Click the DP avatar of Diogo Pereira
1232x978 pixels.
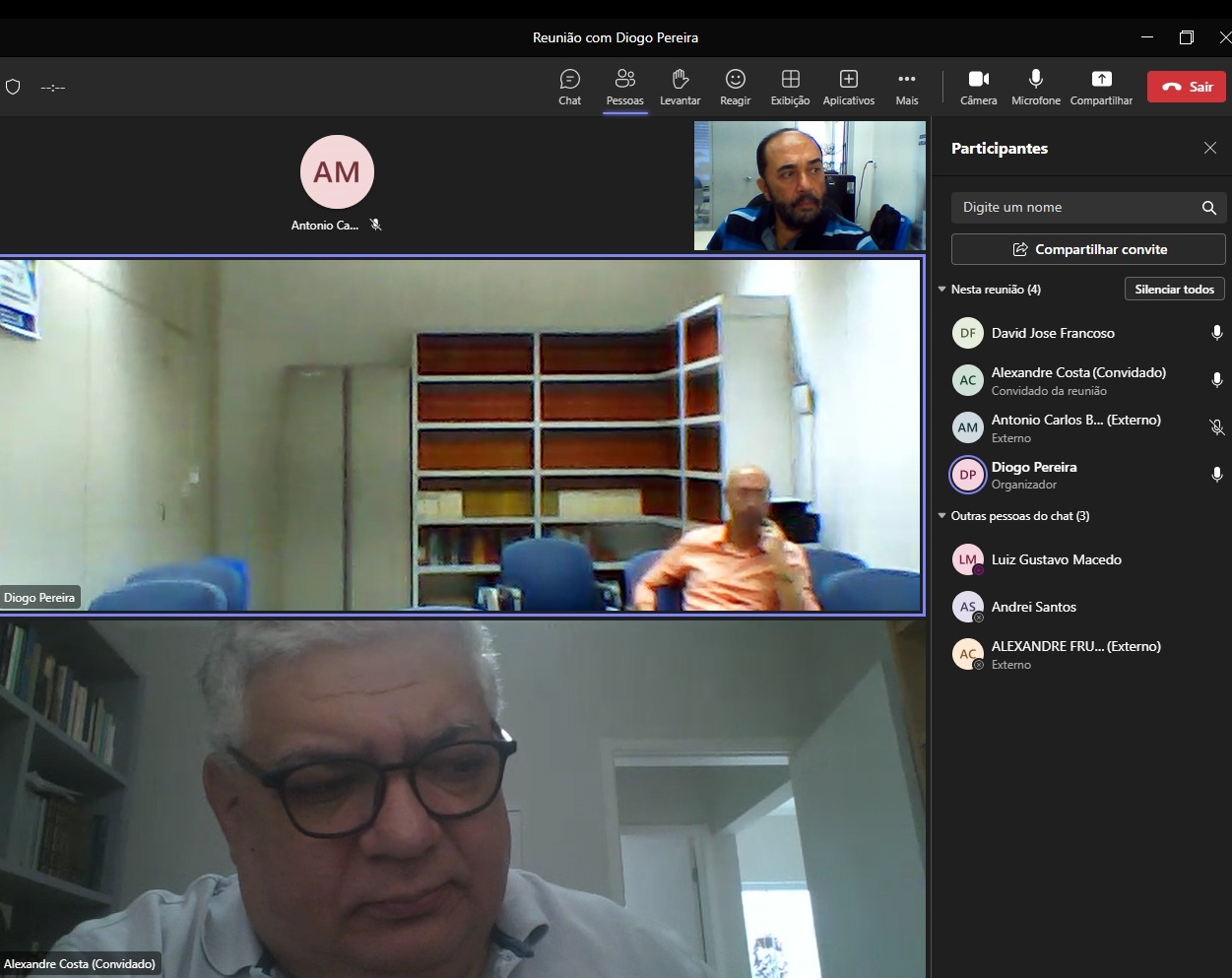tap(967, 475)
